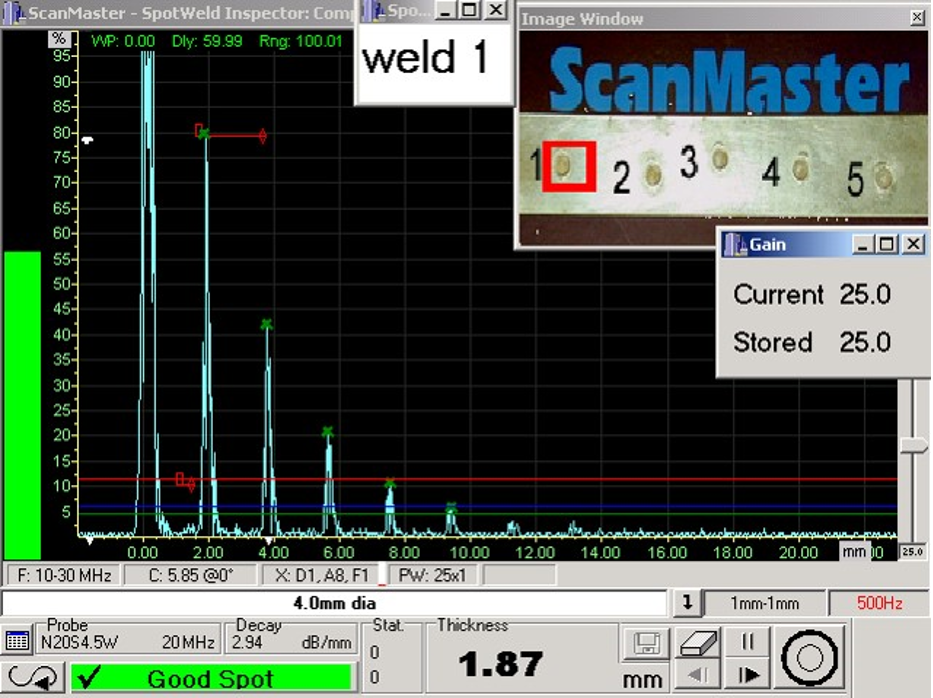Click the green amplitude bar meter
This screenshot has height=698, width=933.
point(23,405)
